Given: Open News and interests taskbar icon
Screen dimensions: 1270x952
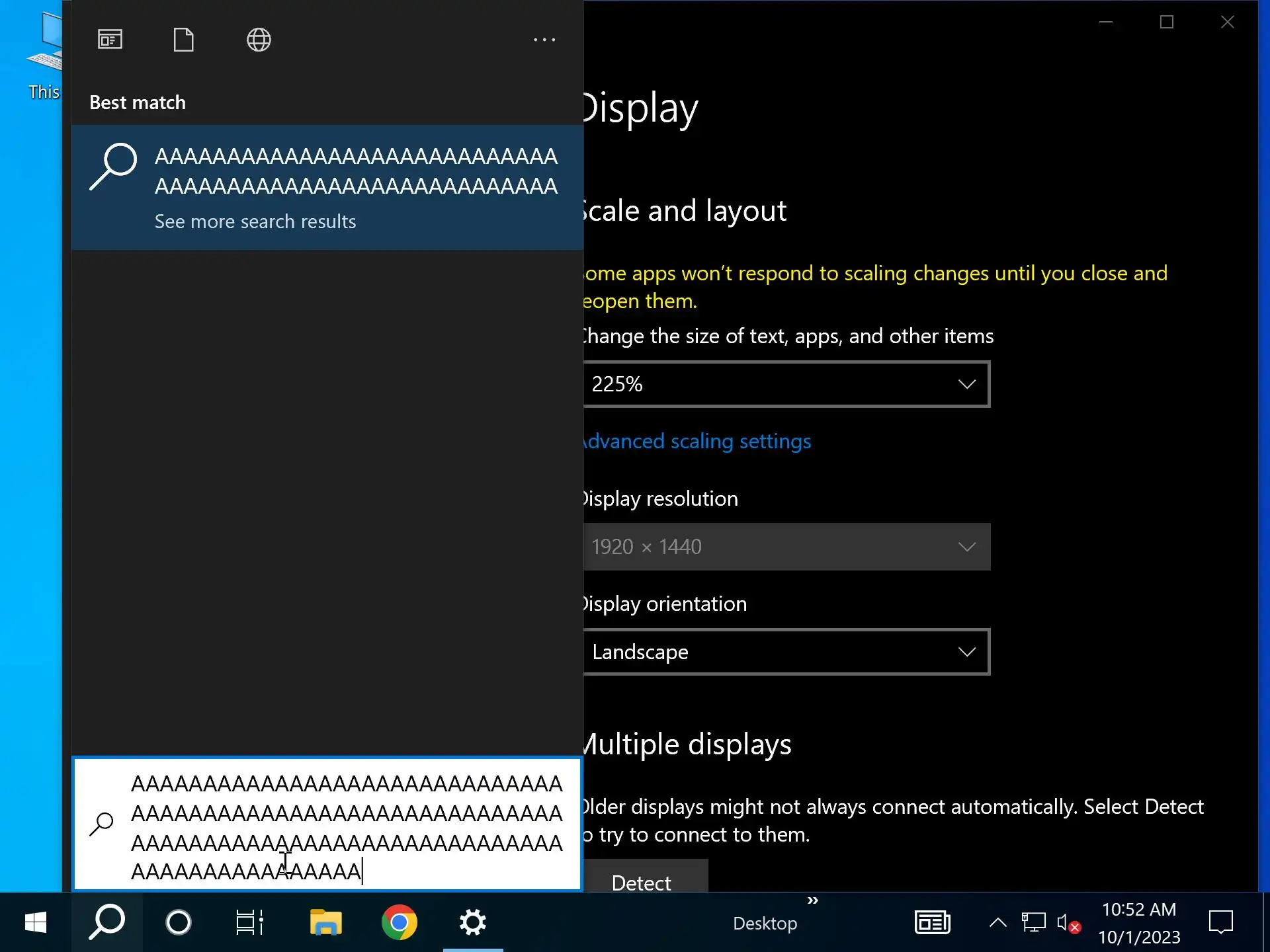Looking at the screenshot, I should (932, 922).
